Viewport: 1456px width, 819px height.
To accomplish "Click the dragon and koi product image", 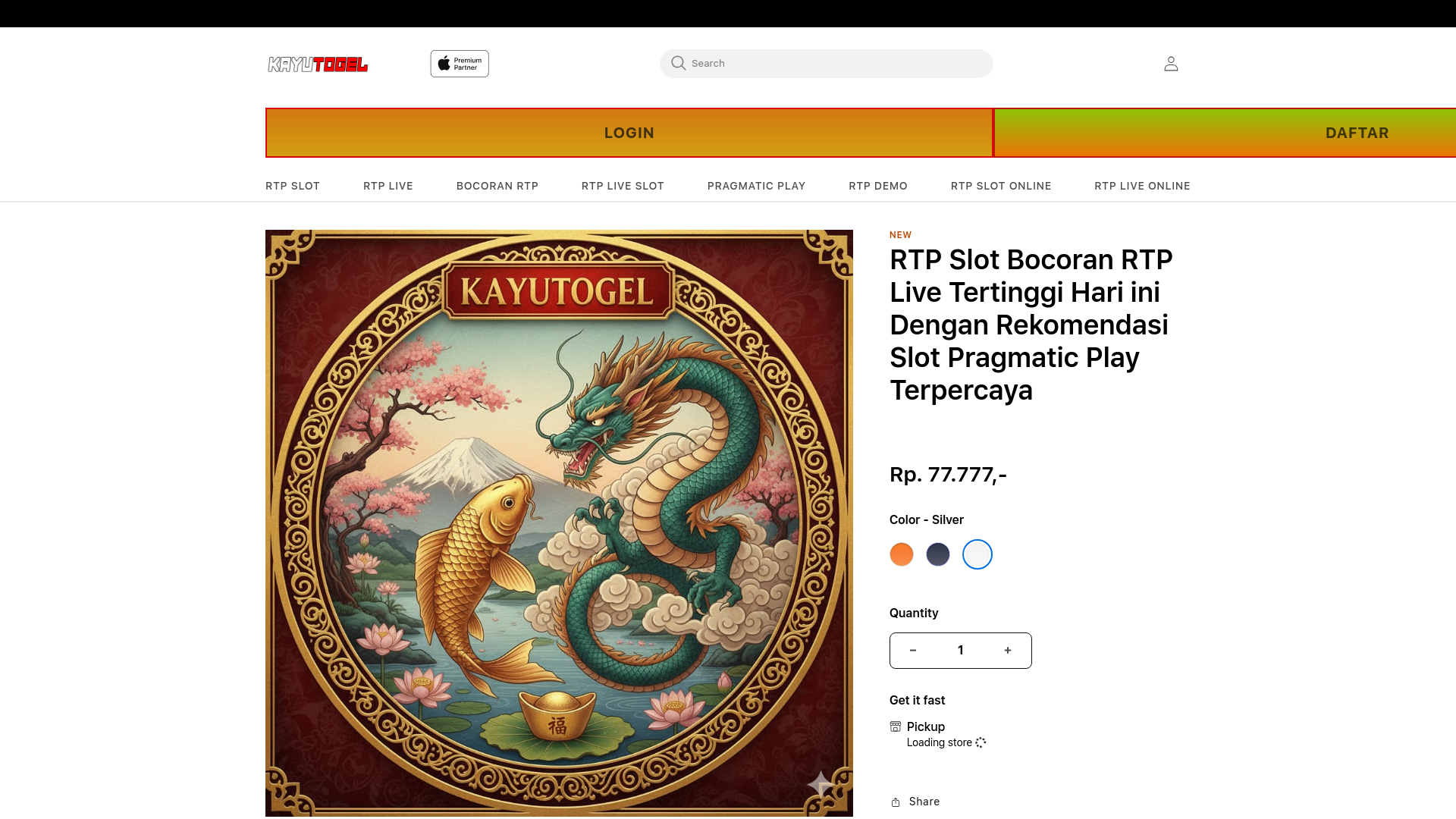I will pyautogui.click(x=559, y=523).
